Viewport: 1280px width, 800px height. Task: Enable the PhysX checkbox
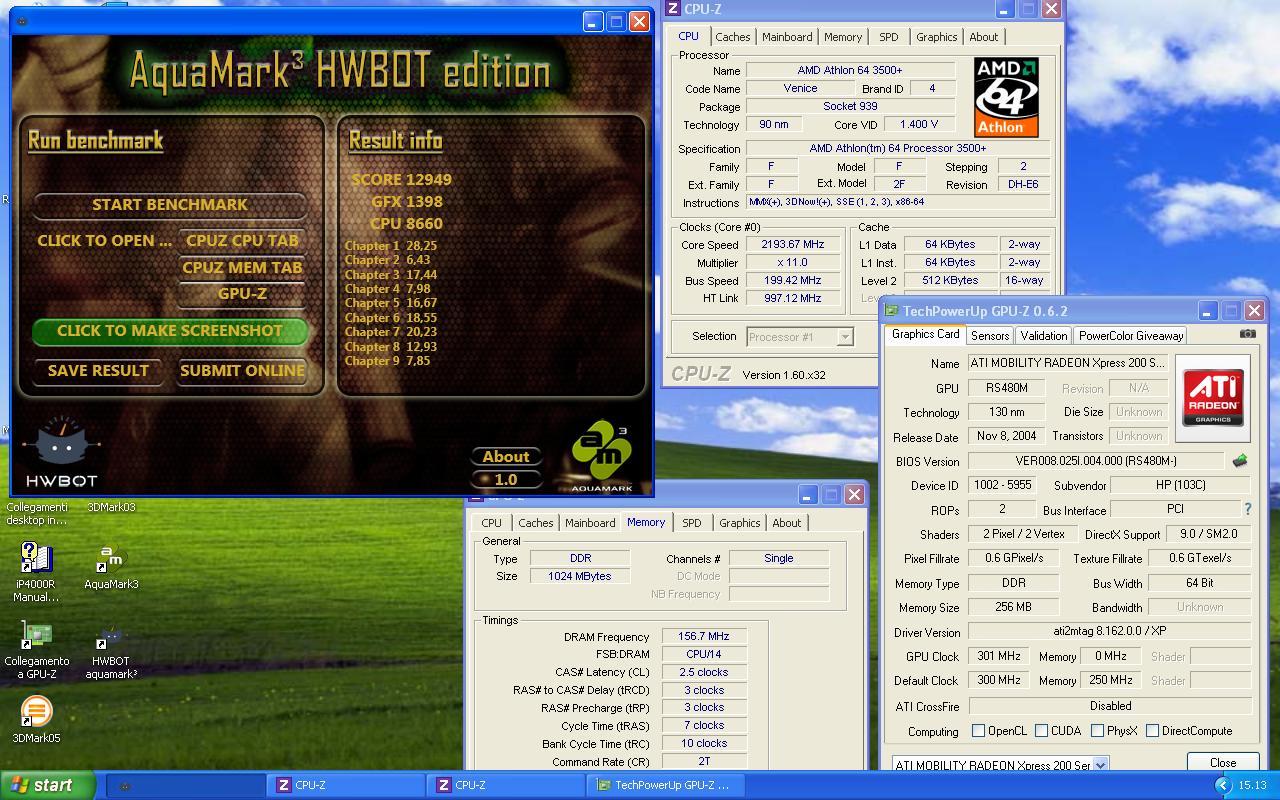[x=1097, y=731]
